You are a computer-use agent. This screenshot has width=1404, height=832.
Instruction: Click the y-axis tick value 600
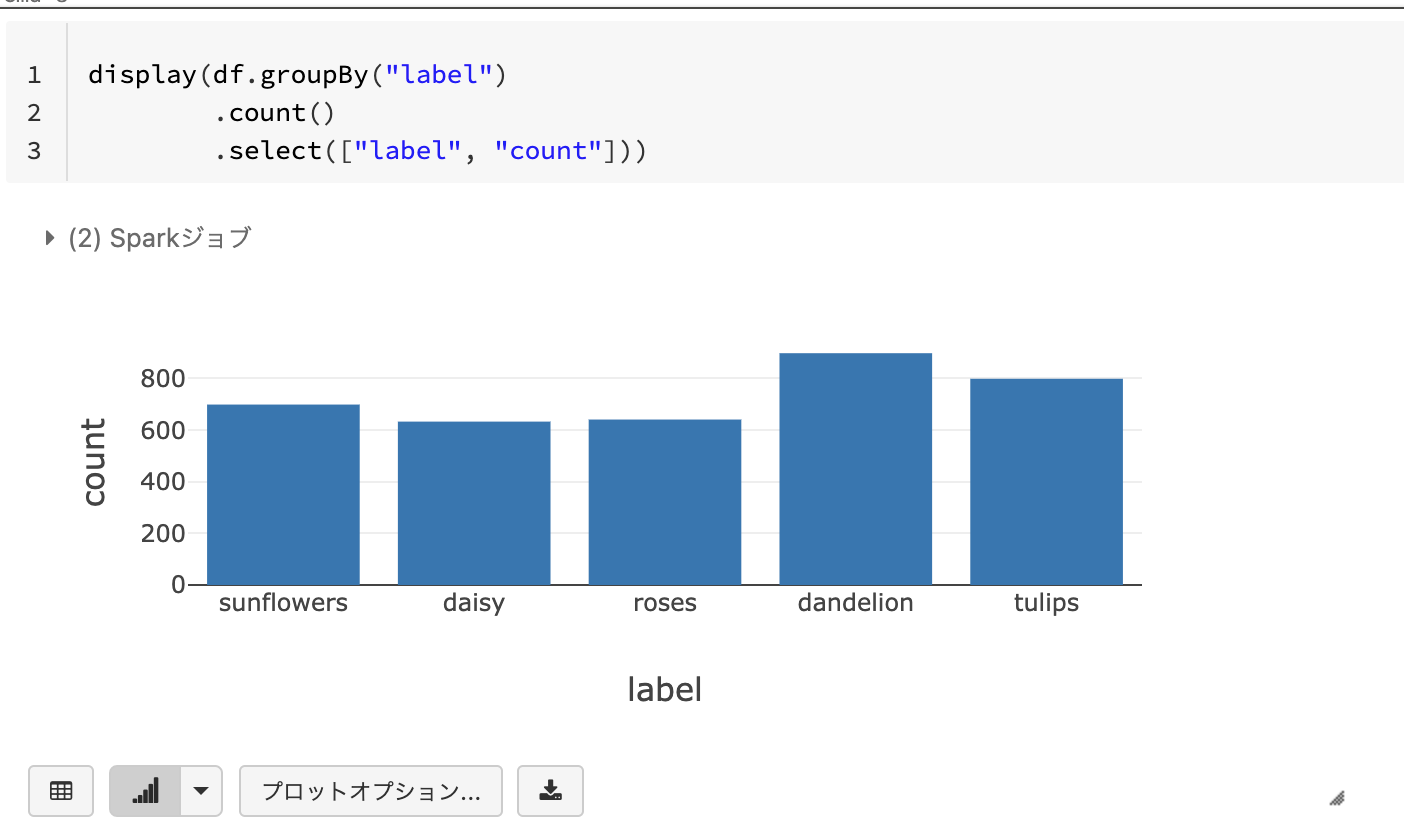pyautogui.click(x=164, y=430)
